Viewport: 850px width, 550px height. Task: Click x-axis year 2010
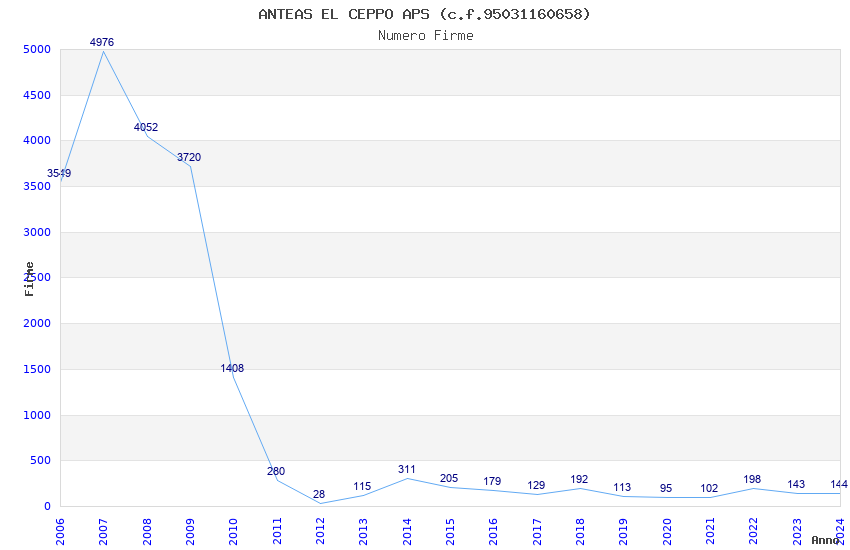(x=234, y=532)
